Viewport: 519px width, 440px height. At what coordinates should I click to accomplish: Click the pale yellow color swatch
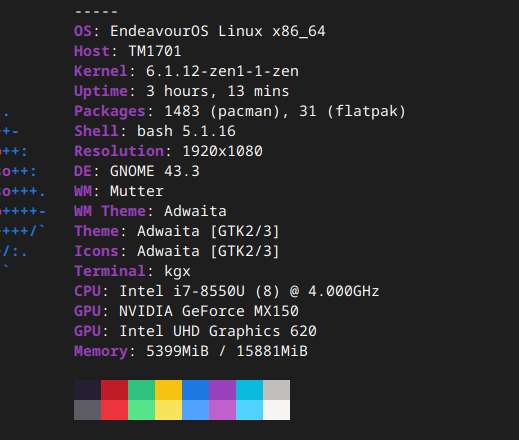click(x=168, y=410)
